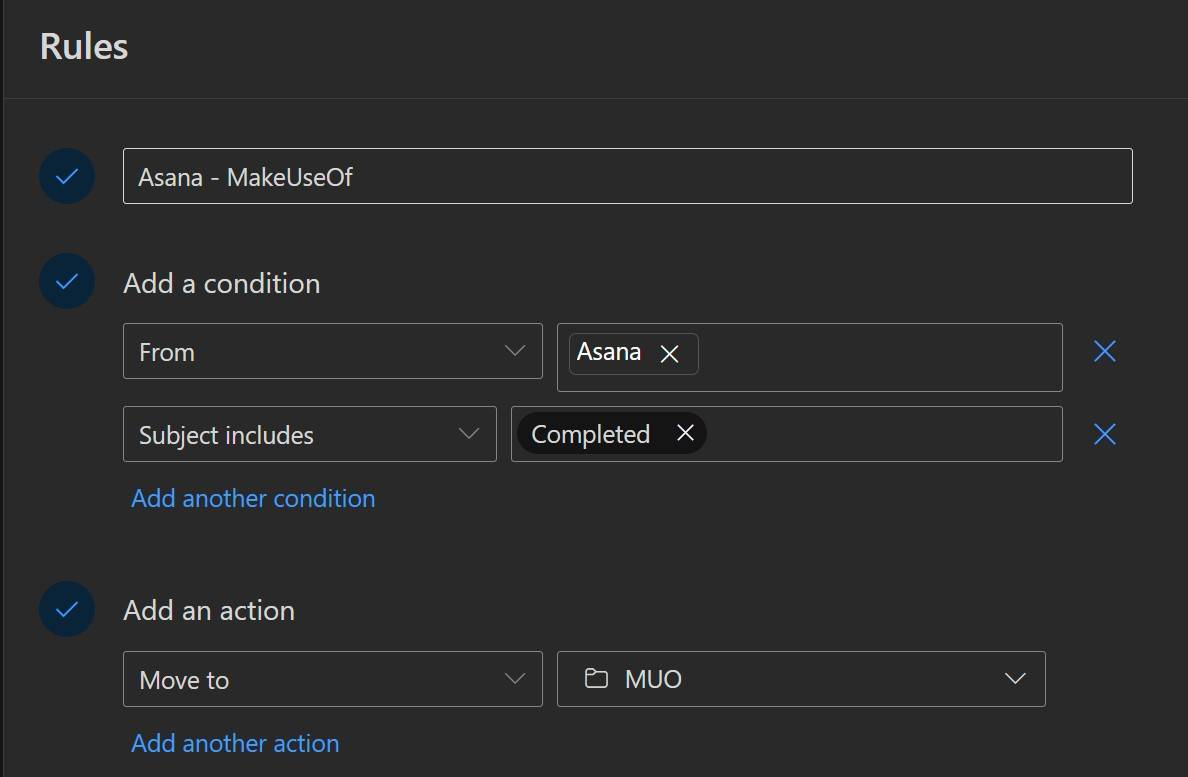The width and height of the screenshot is (1188, 777).
Task: Select the Completed keyword chip label
Action: click(591, 434)
